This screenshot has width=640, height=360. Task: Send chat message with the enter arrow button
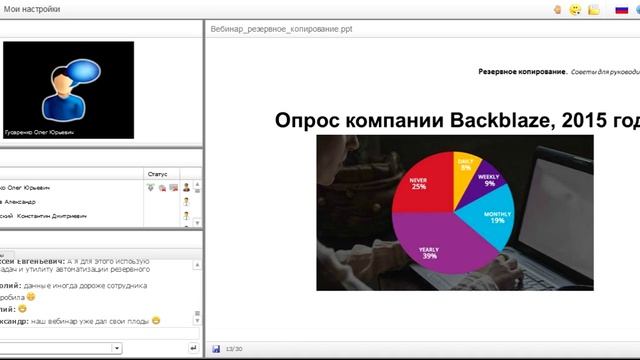click(193, 348)
